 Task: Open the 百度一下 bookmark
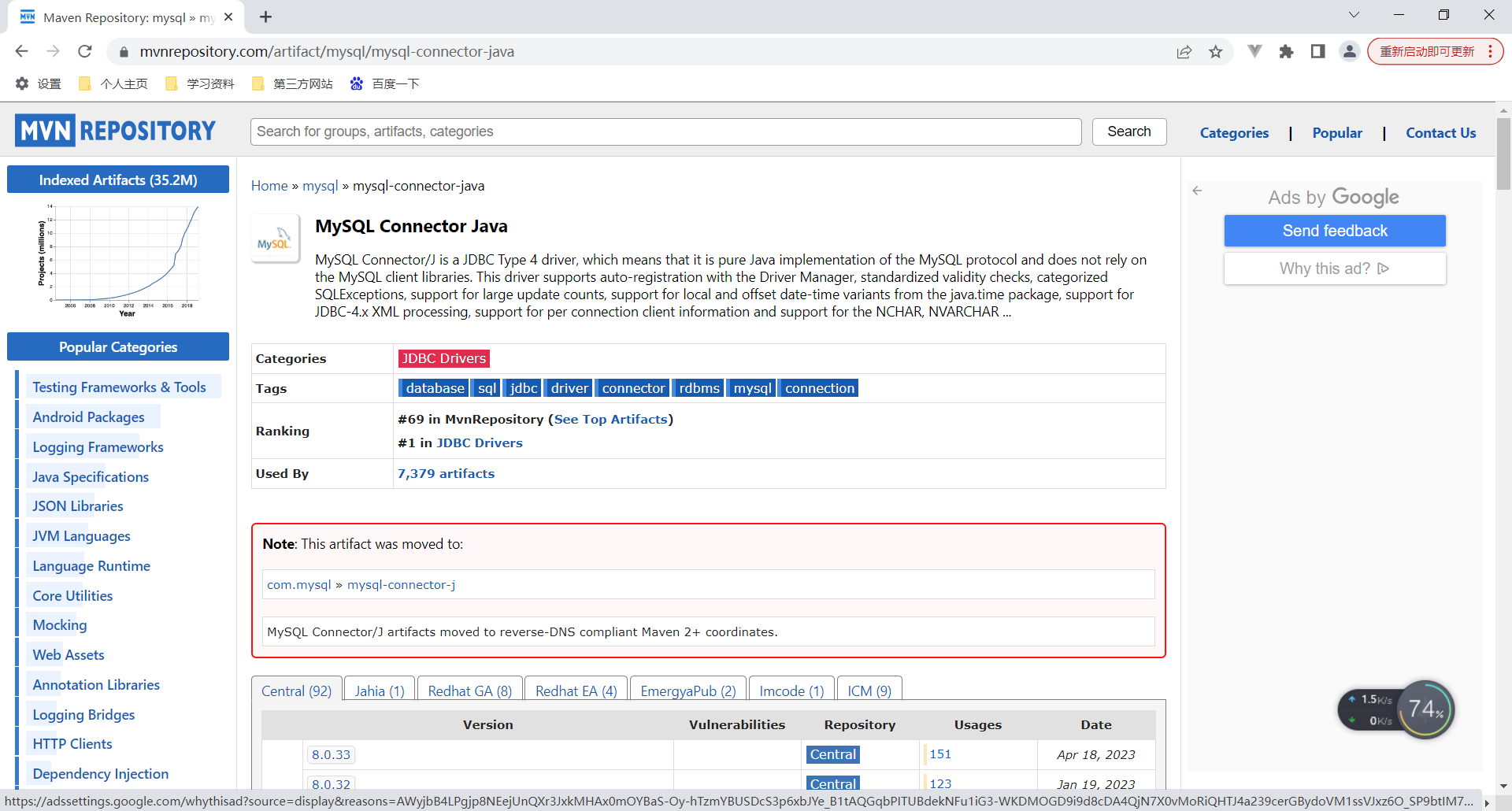tap(385, 83)
